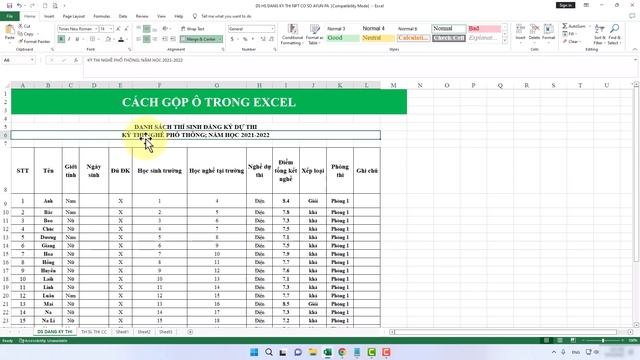Switch to the Formulas ribbon tab
The image size is (640, 360).
click(102, 16)
